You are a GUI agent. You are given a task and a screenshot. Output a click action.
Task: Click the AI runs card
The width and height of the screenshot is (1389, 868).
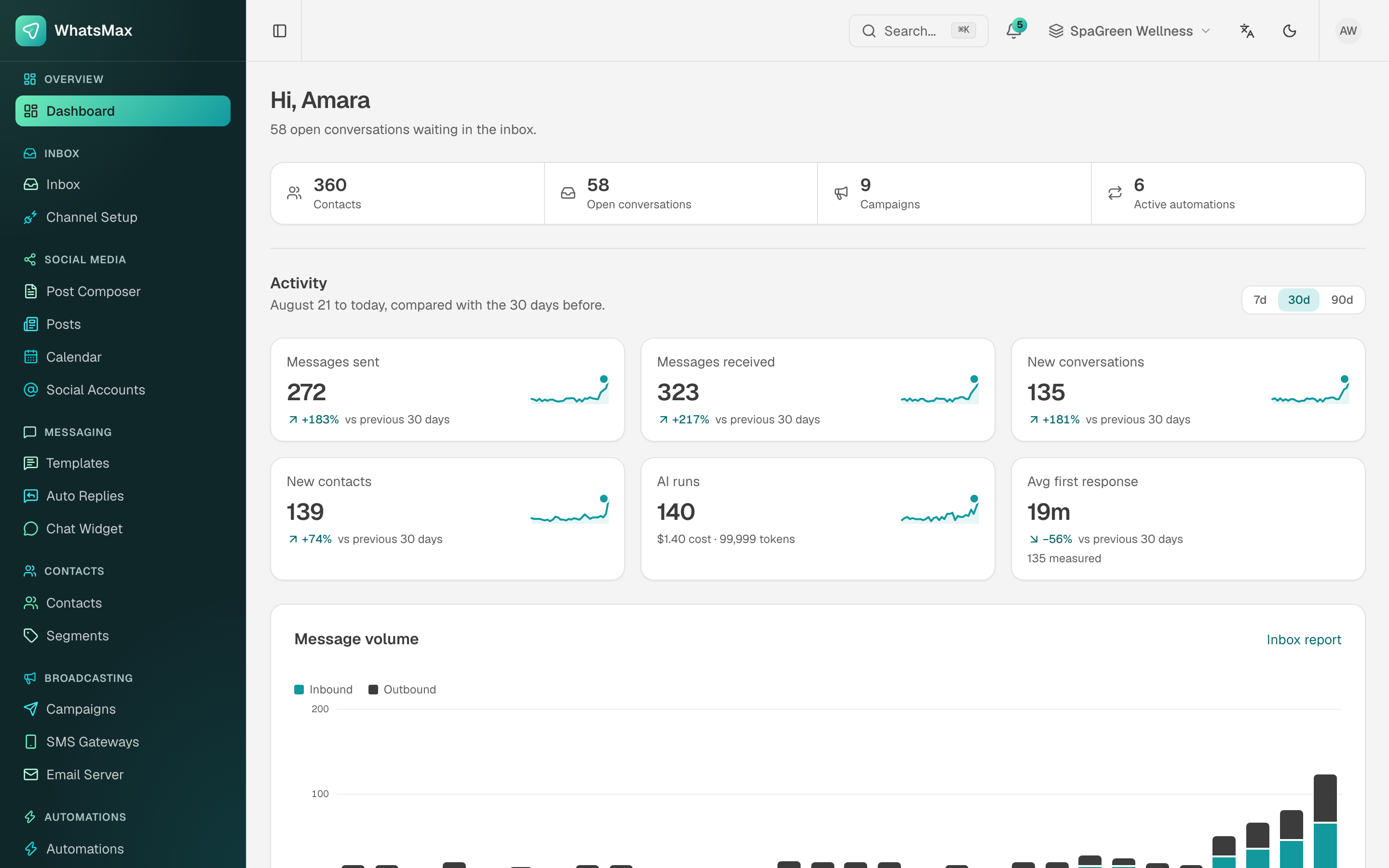(817, 518)
